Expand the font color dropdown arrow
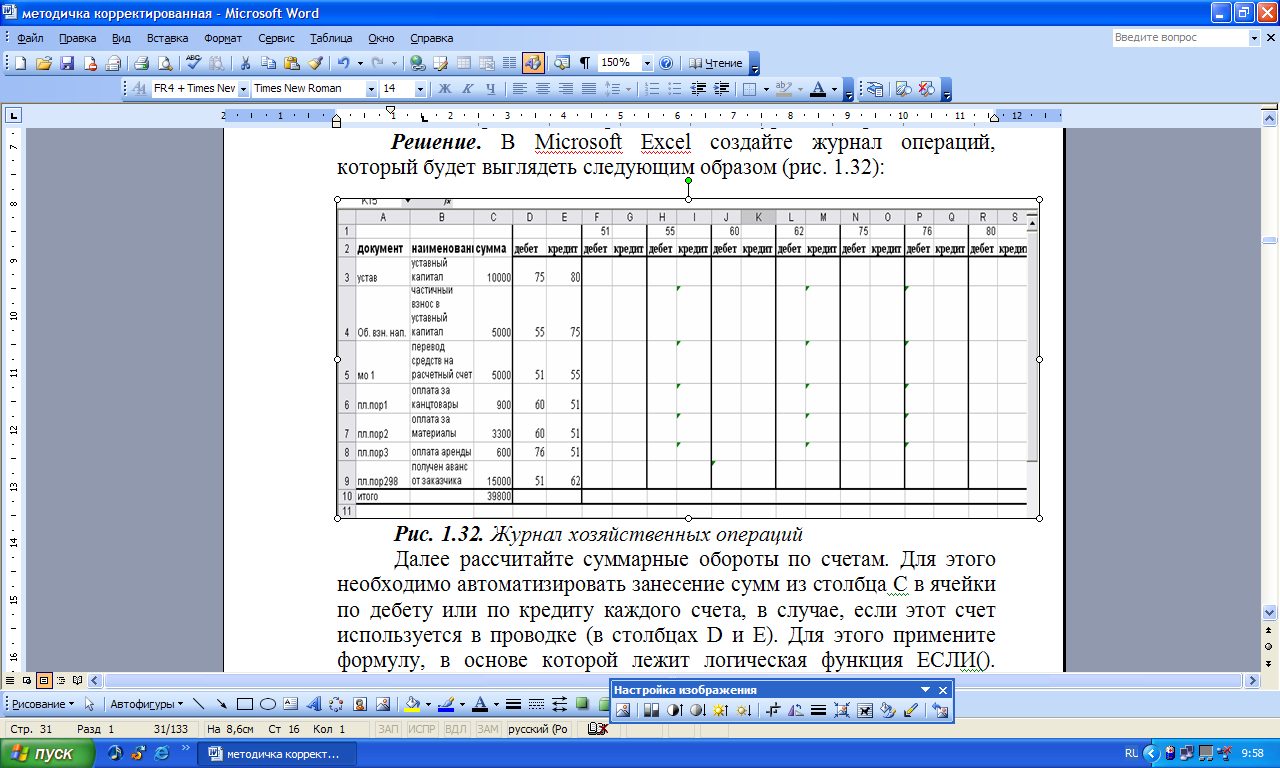The width and height of the screenshot is (1280, 768). pos(834,89)
